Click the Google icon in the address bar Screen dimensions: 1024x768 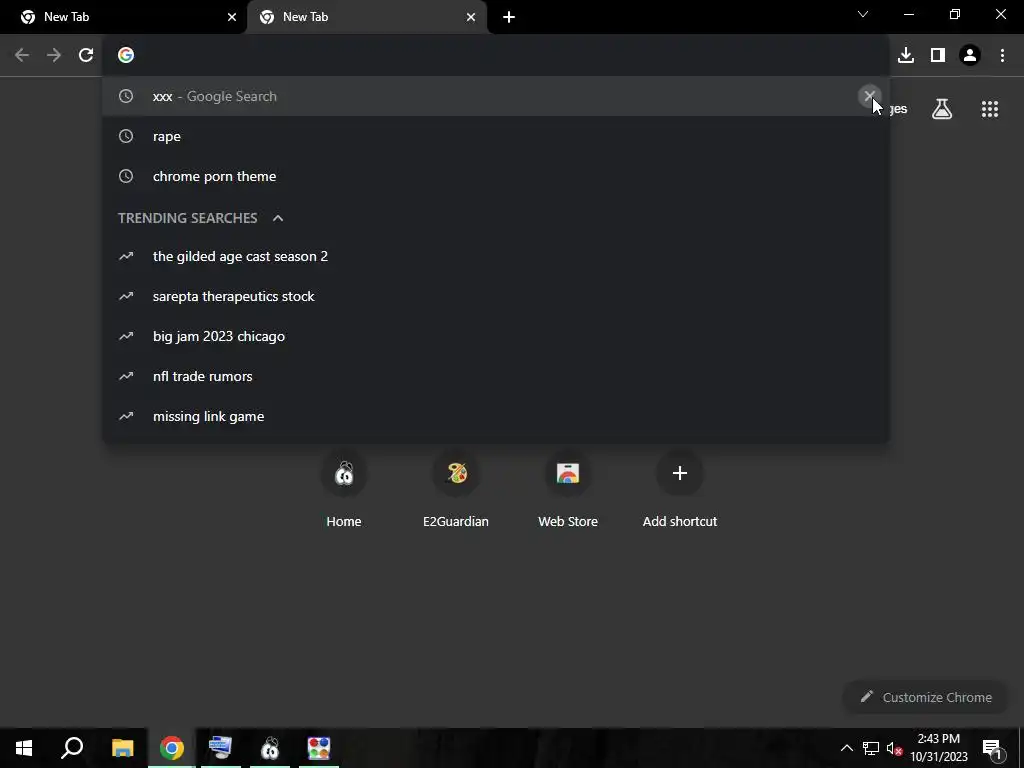pyautogui.click(x=126, y=56)
